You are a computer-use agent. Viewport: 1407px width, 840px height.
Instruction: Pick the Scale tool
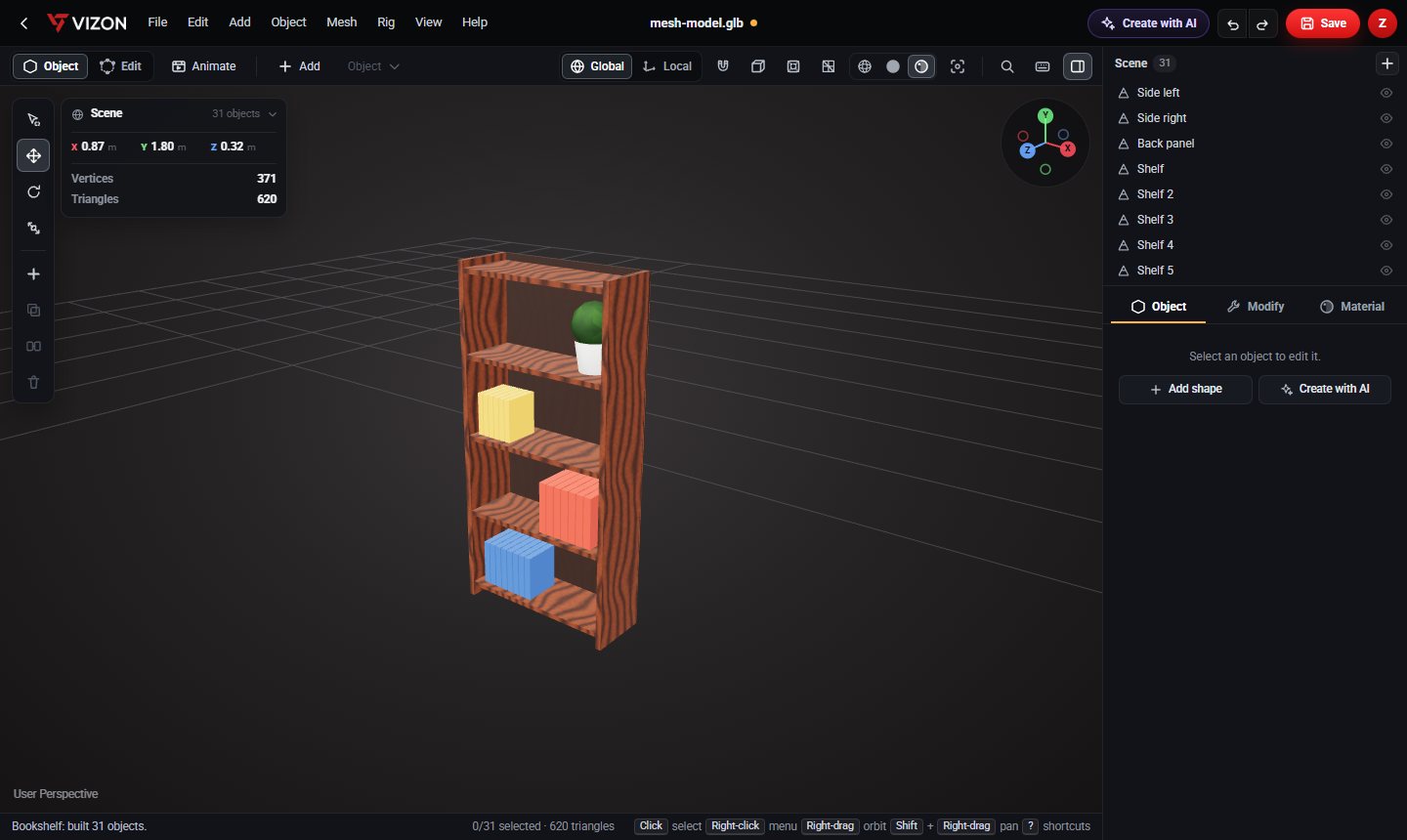[33, 229]
